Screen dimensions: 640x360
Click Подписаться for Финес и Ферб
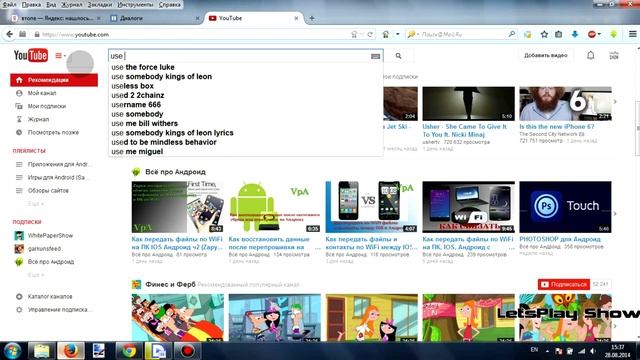(x=564, y=284)
